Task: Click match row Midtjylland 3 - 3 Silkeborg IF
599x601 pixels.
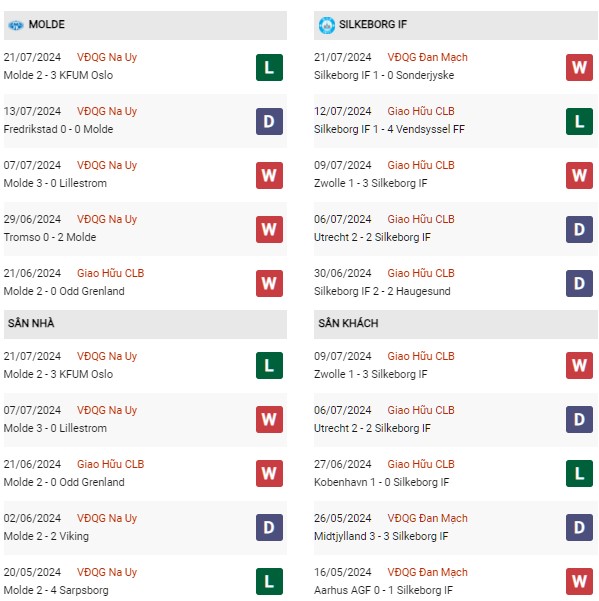Action: pyautogui.click(x=456, y=528)
